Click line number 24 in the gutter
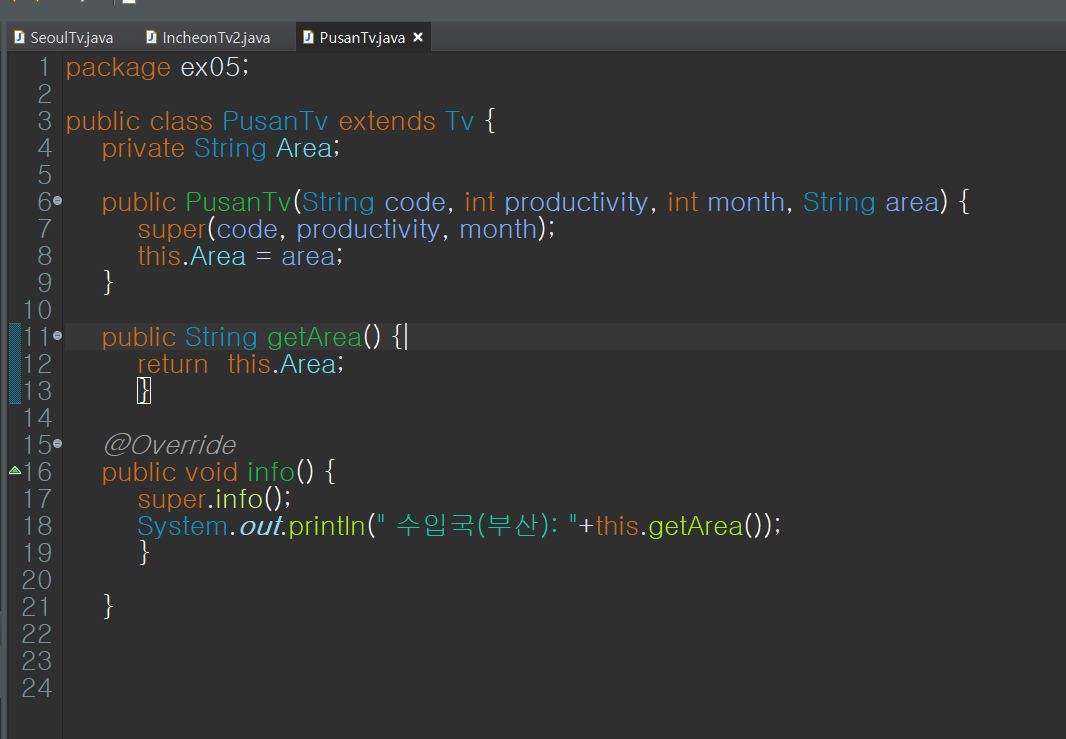Viewport: 1066px width, 739px height. click(37, 688)
